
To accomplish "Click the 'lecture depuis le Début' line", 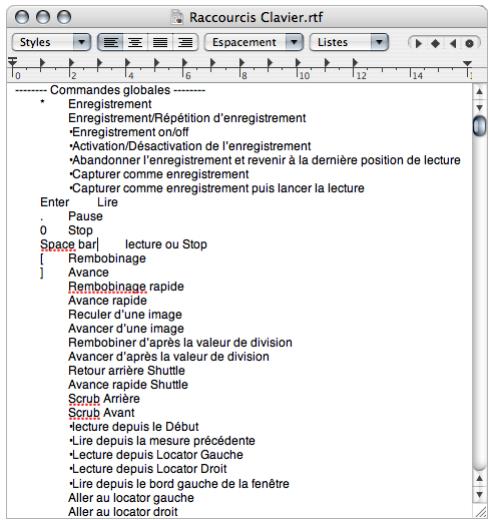I will click(x=134, y=427).
